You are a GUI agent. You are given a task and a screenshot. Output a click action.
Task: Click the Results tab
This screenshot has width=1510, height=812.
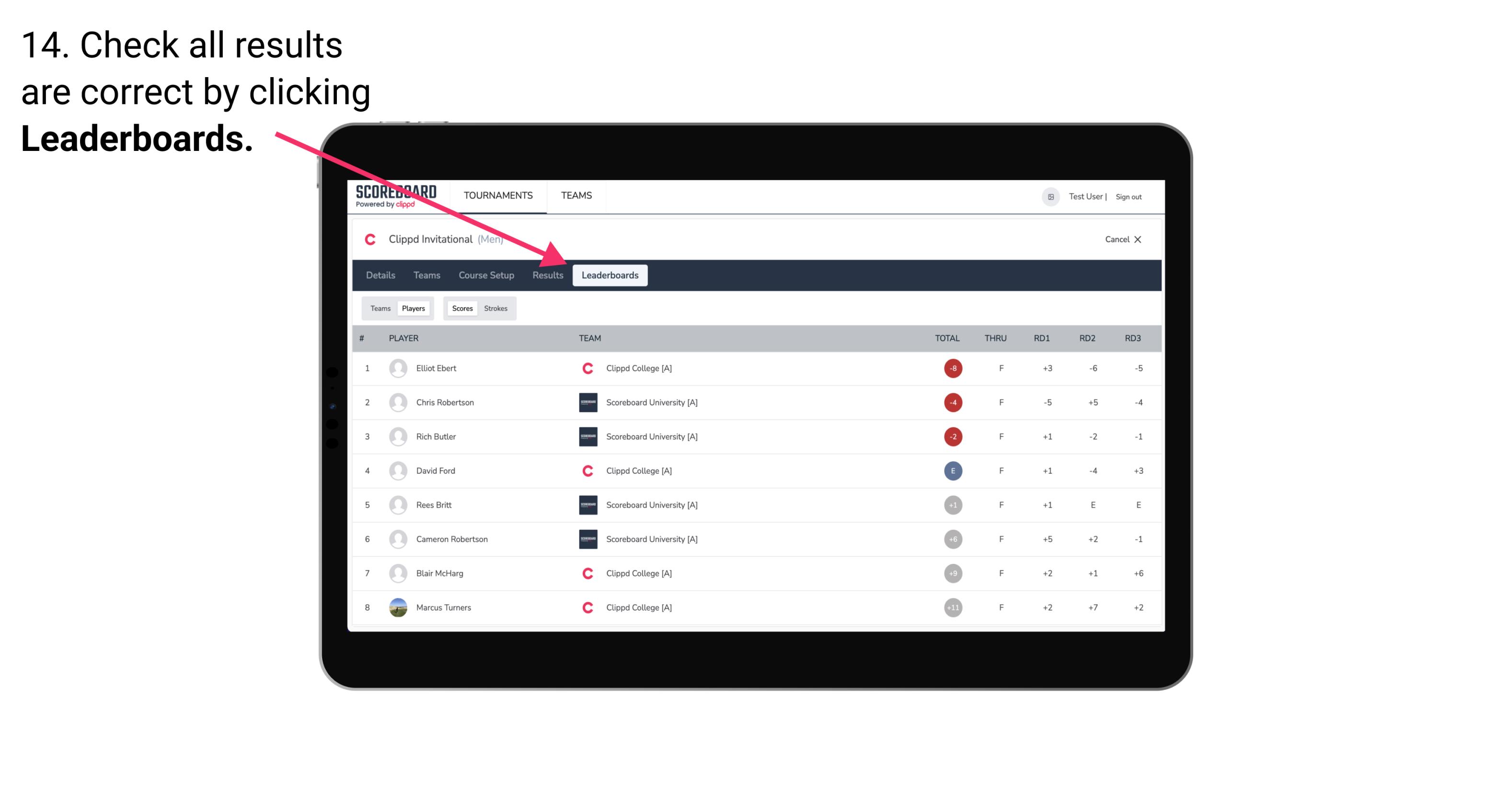[547, 275]
